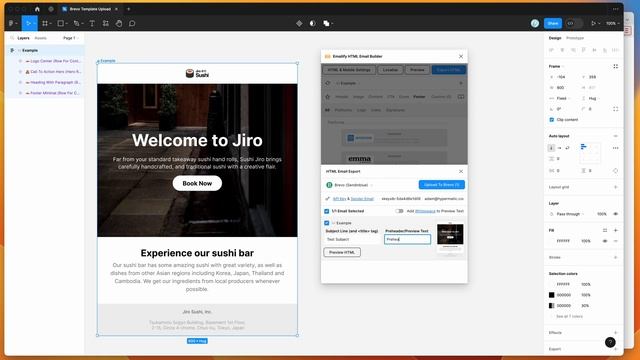Viewport: 640px width, 360px height.
Task: Select vertical auto layout direction
Action: [551, 148]
